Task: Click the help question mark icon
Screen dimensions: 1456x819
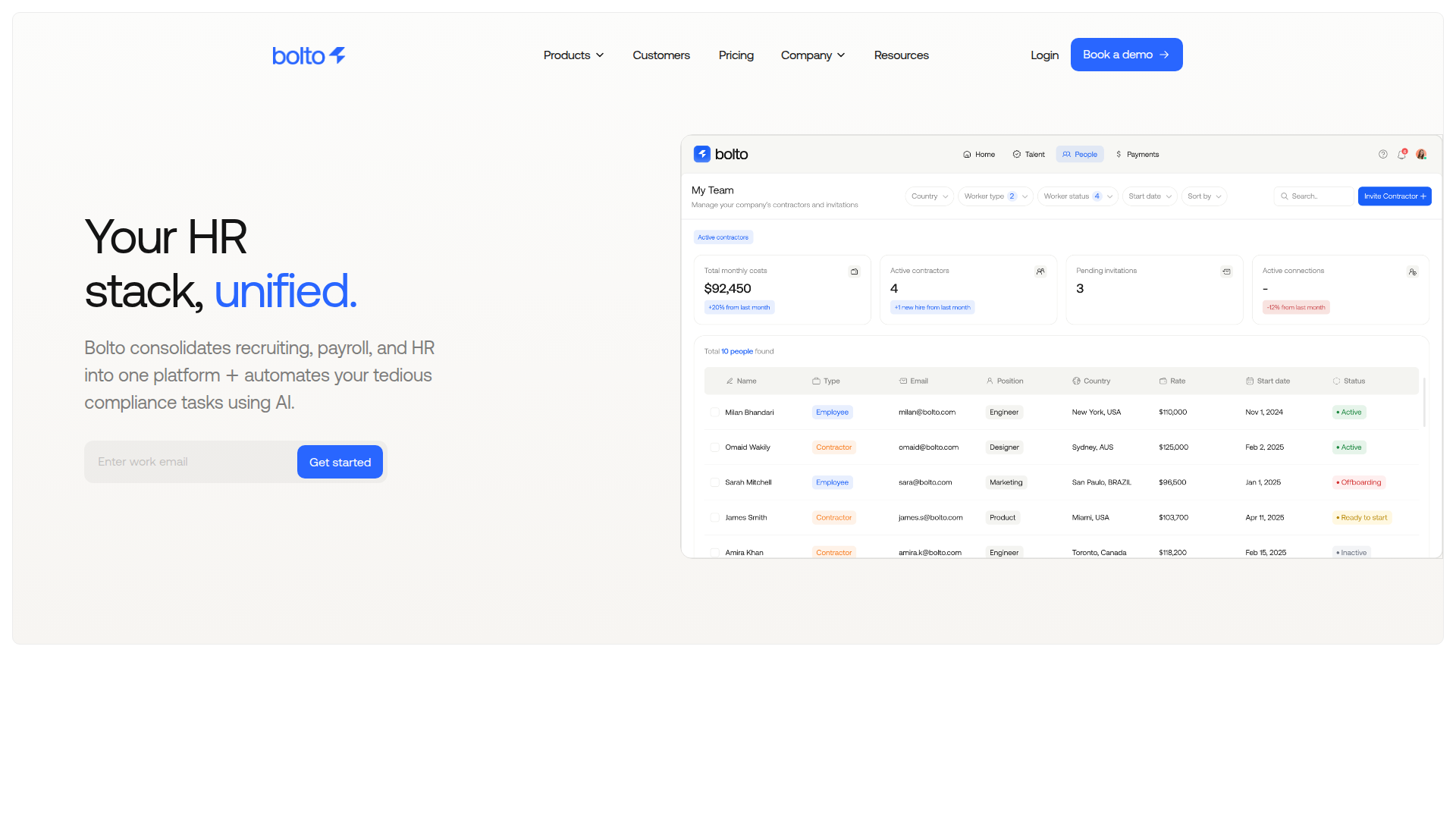Action: [1382, 154]
